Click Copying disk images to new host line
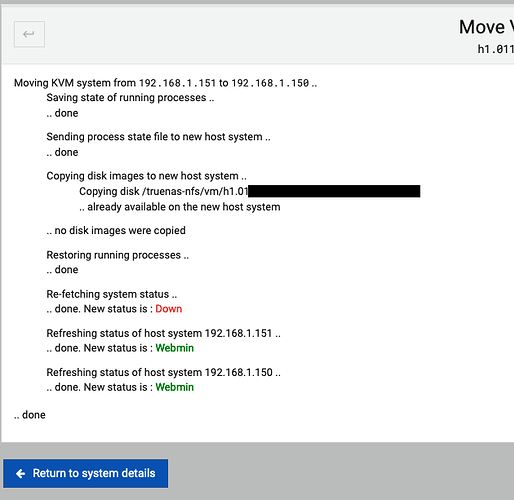 pyautogui.click(x=146, y=176)
